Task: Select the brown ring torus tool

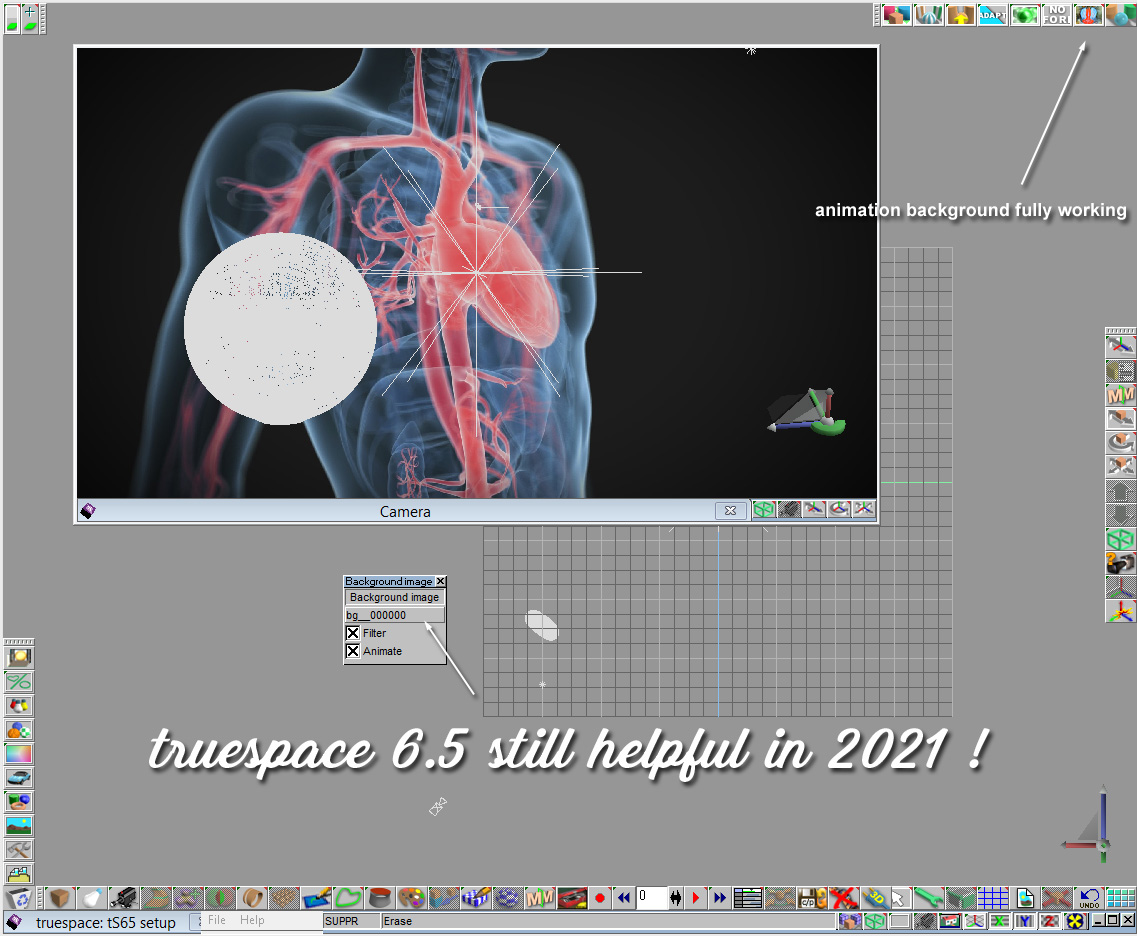Action: point(252,898)
